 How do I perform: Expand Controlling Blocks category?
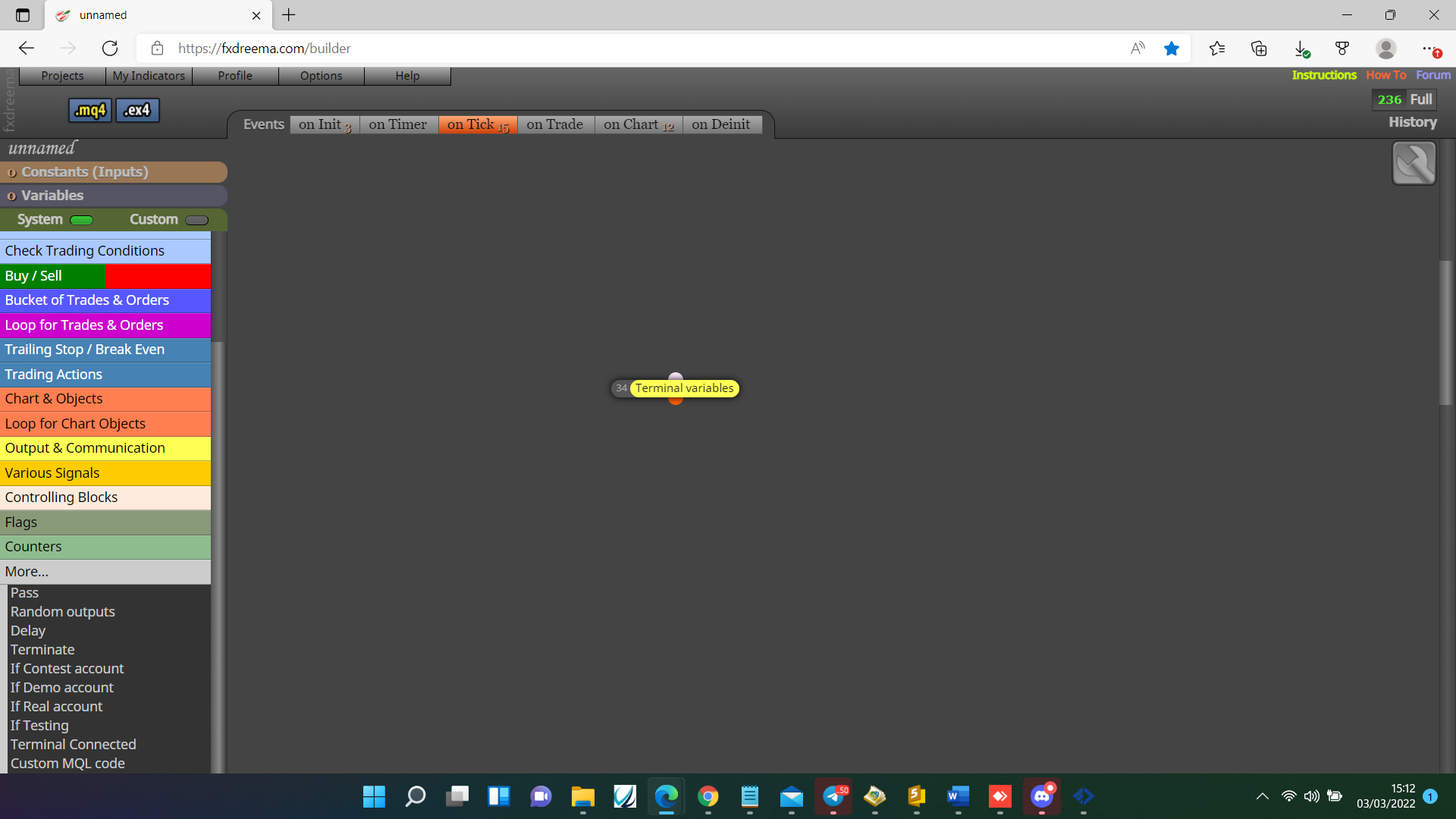pos(105,497)
